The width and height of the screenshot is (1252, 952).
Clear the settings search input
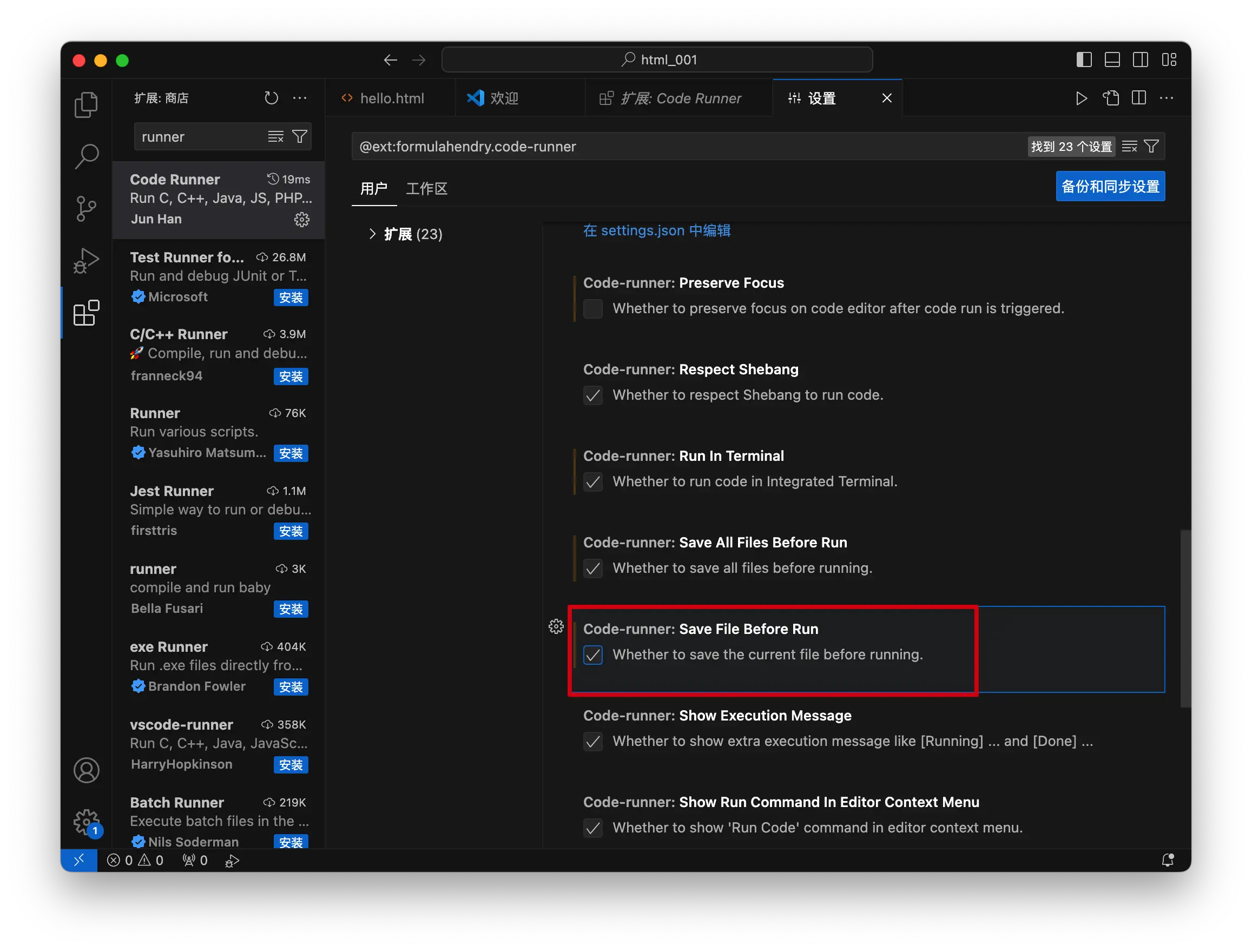pos(1129,146)
